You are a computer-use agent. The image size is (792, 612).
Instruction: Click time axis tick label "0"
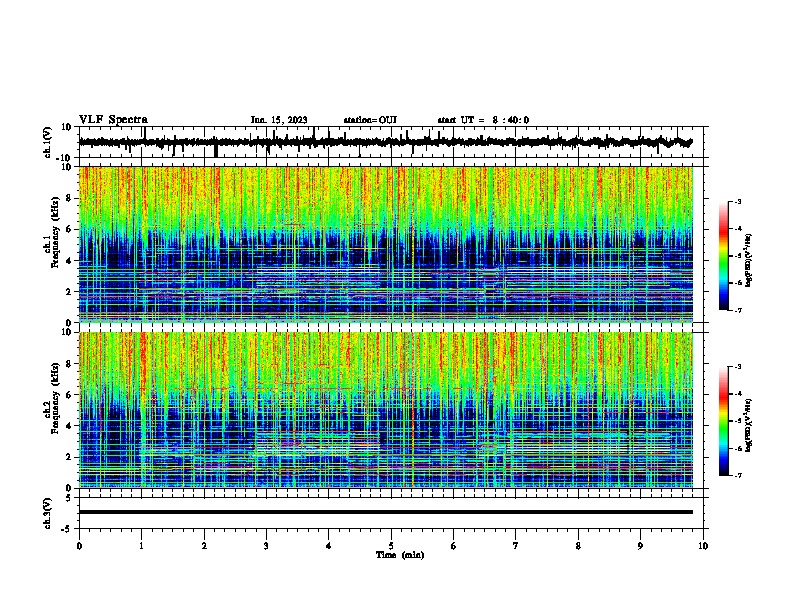point(79,546)
